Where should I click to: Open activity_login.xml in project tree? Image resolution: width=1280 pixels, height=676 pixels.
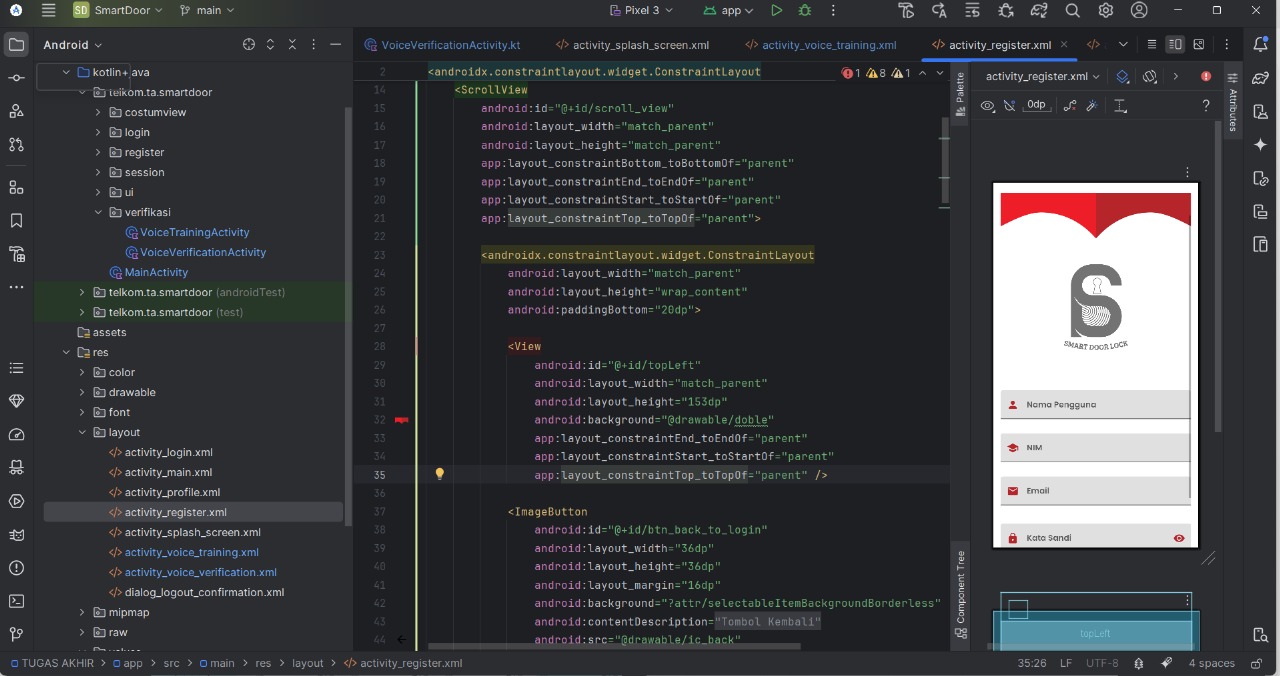pos(168,452)
